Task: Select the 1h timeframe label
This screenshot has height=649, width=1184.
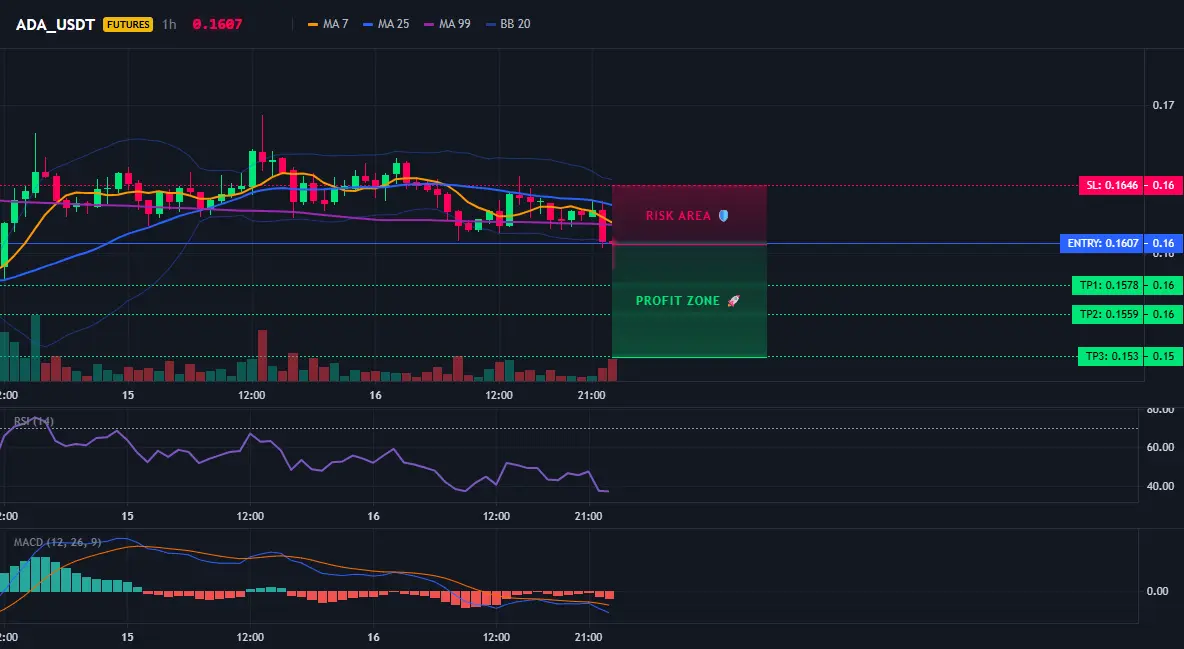Action: click(x=169, y=24)
